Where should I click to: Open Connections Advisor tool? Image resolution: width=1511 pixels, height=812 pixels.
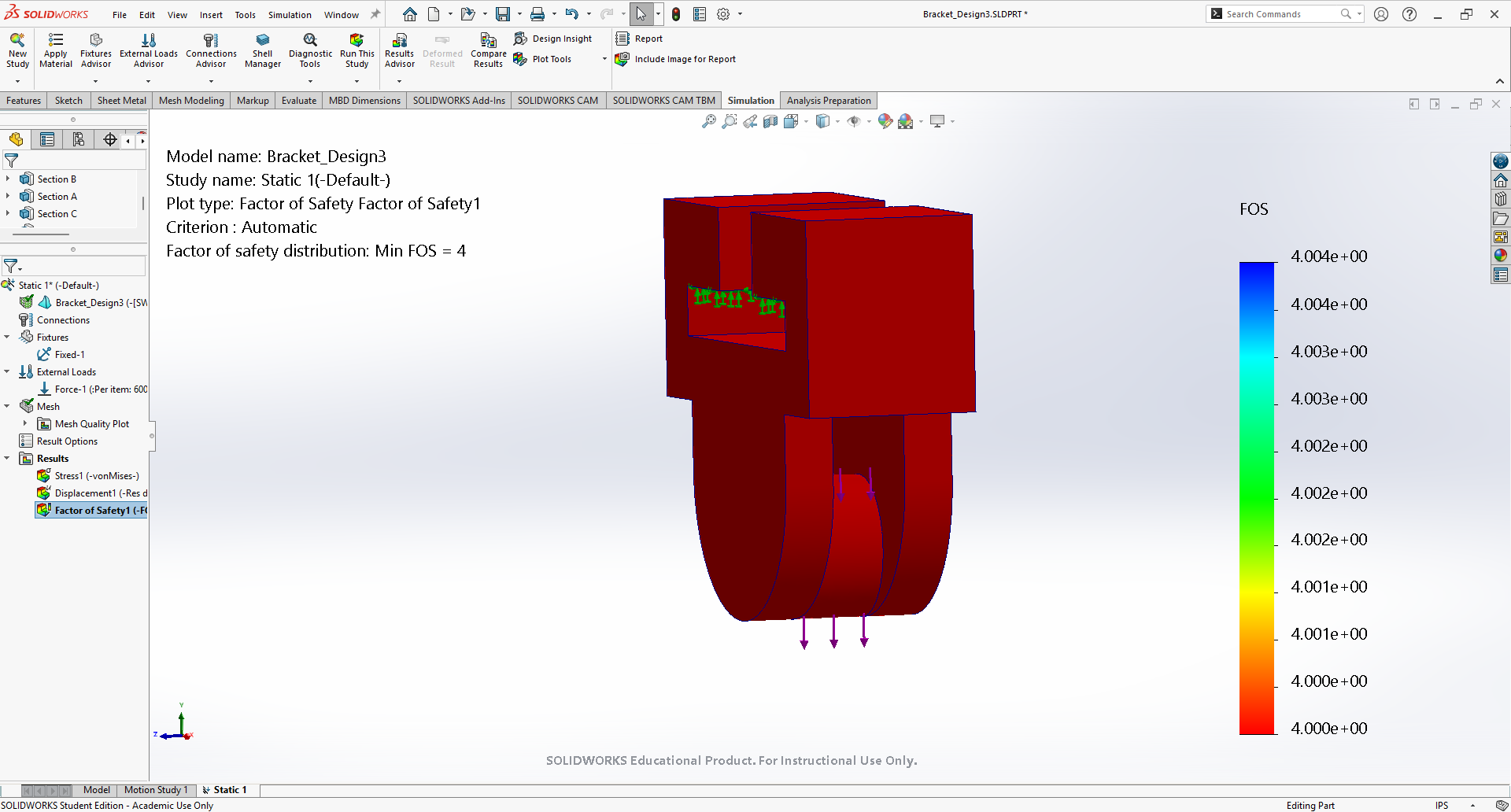[211, 50]
